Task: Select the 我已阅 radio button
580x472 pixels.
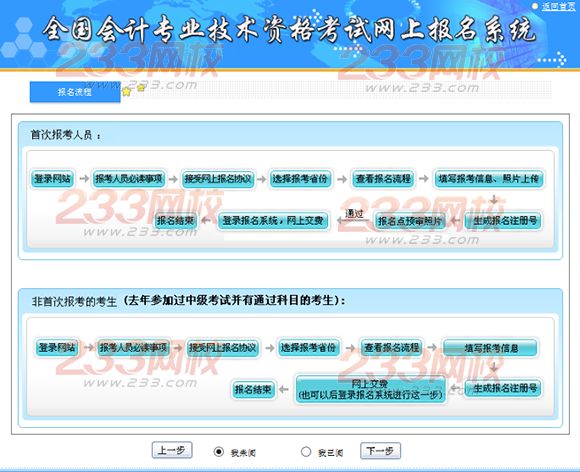Action: 306,451
